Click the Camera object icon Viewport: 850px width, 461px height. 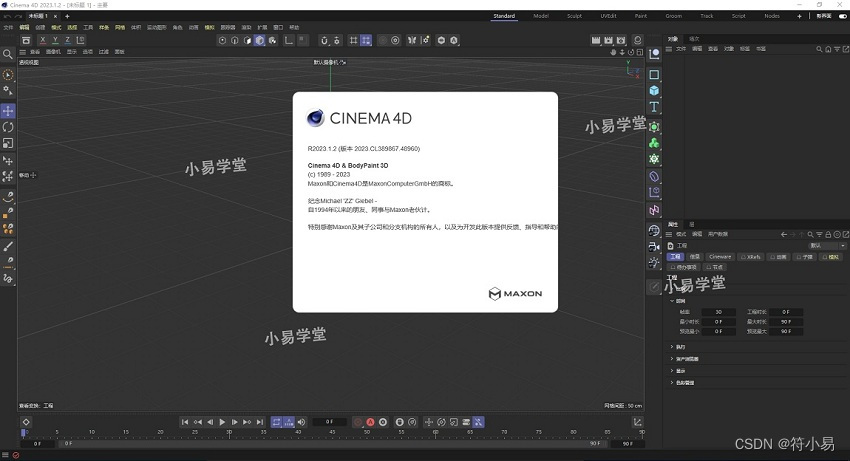(654, 247)
